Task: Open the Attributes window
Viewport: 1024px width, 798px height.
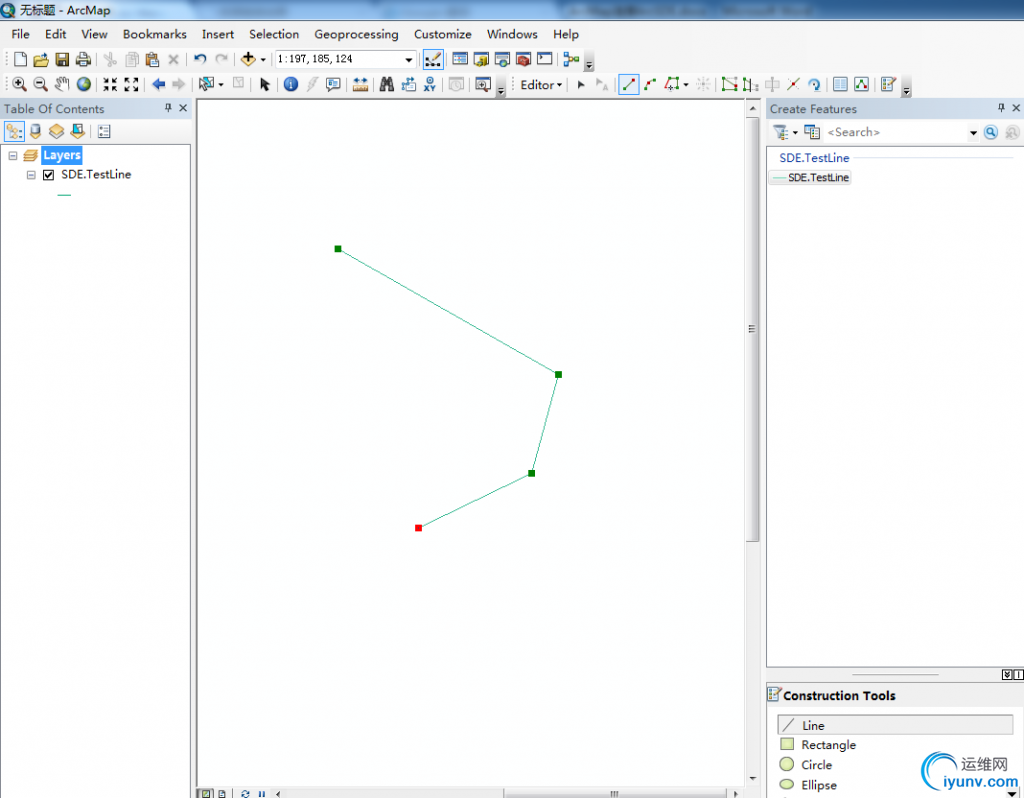Action: (x=840, y=84)
